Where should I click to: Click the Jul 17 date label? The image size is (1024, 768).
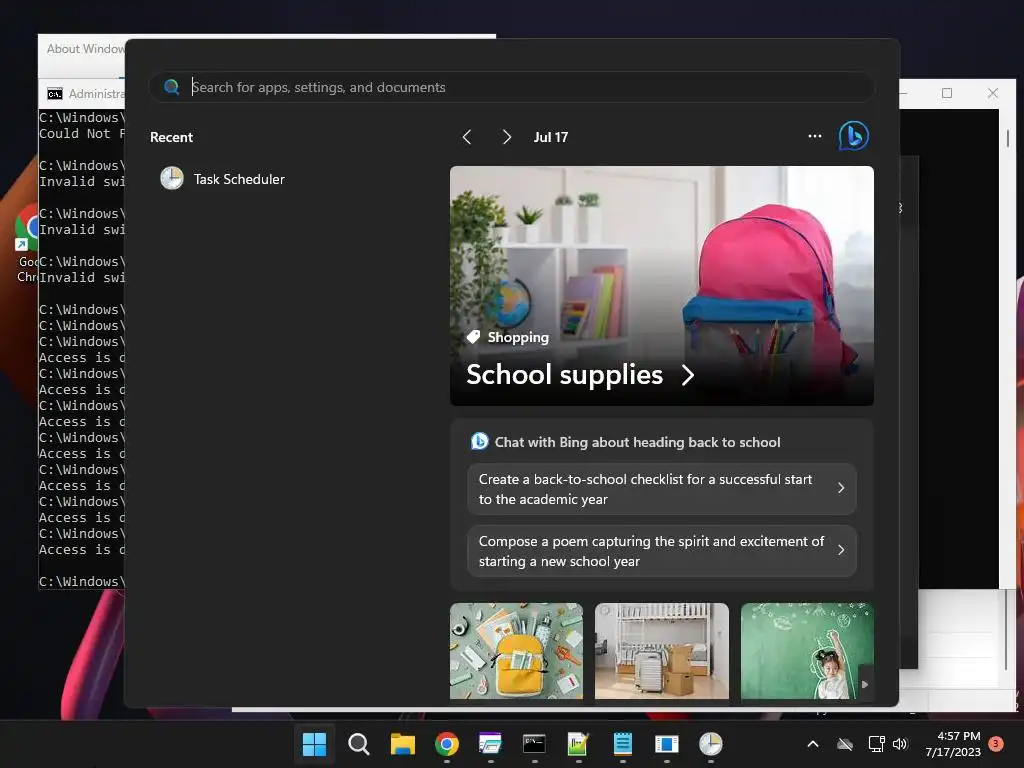click(x=551, y=137)
